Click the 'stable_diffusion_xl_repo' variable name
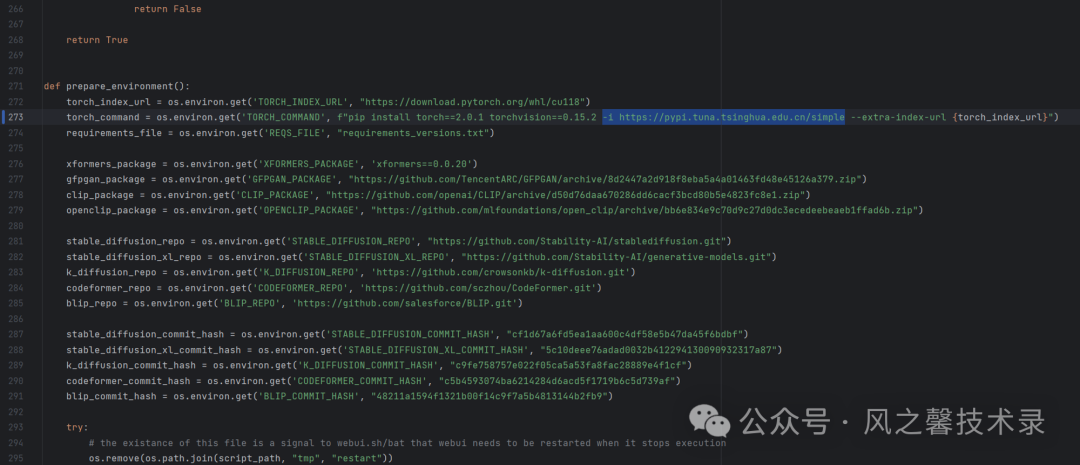This screenshot has height=465, width=1080. (x=134, y=257)
